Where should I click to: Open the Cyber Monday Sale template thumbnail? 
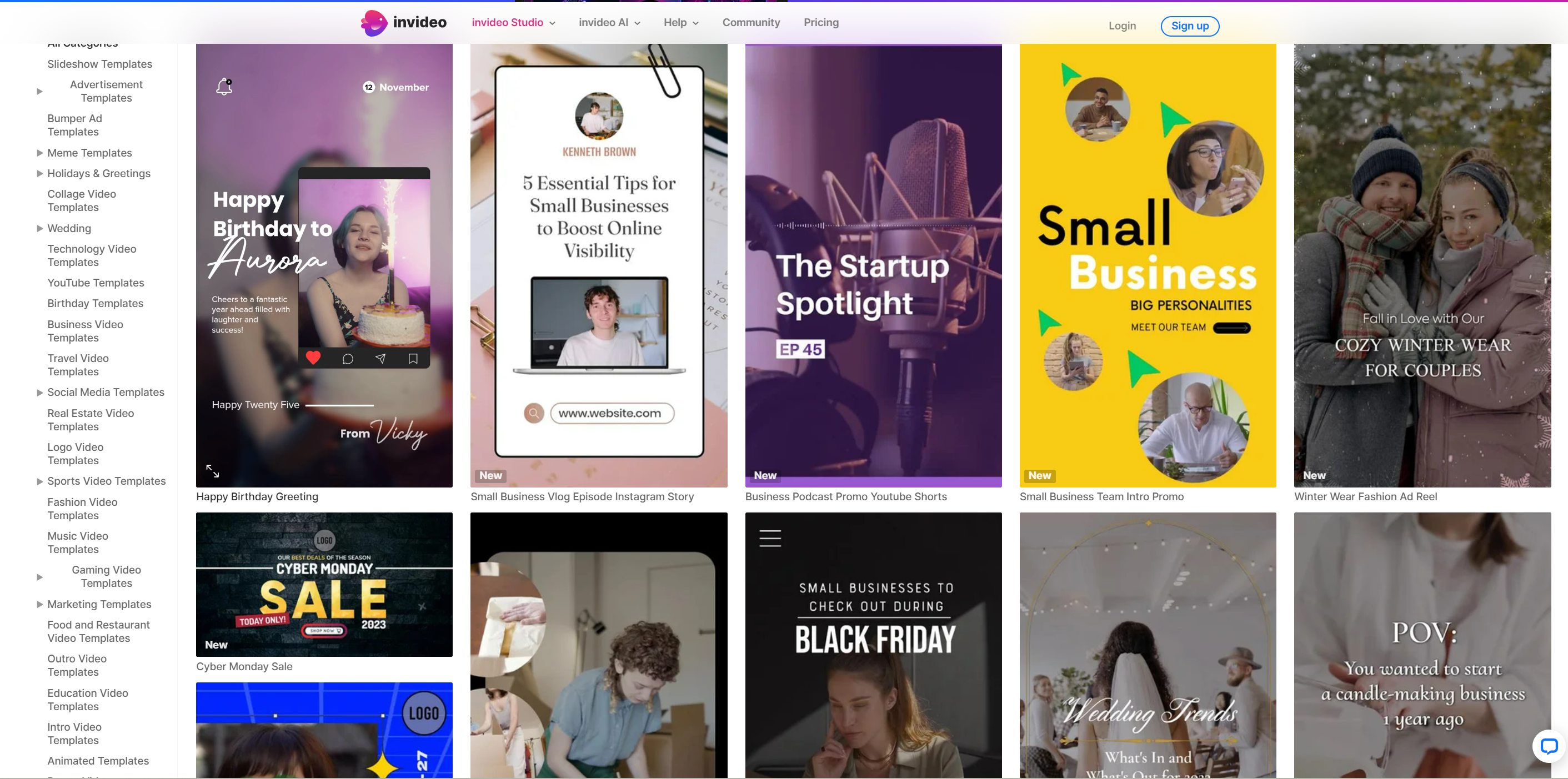click(324, 584)
